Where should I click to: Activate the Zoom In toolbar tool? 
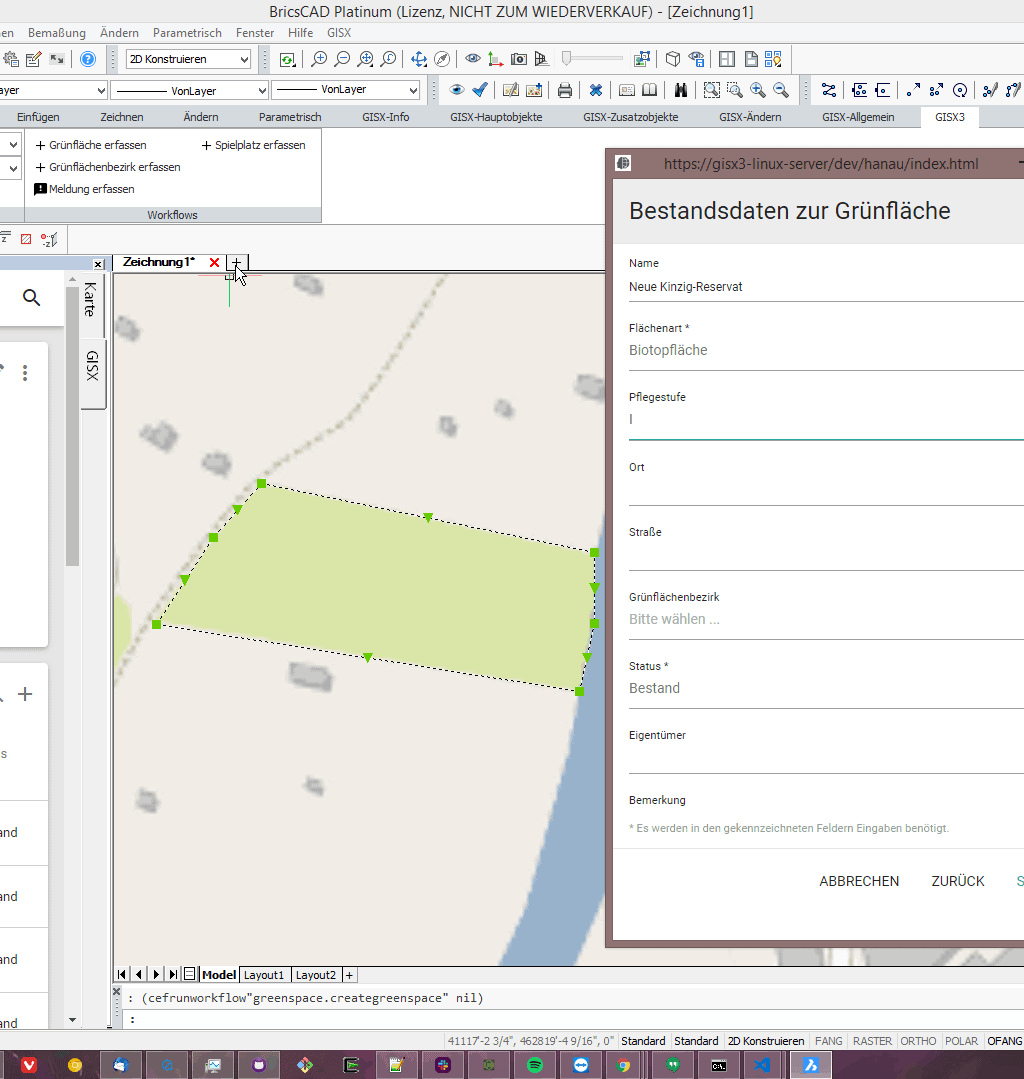(x=319, y=58)
